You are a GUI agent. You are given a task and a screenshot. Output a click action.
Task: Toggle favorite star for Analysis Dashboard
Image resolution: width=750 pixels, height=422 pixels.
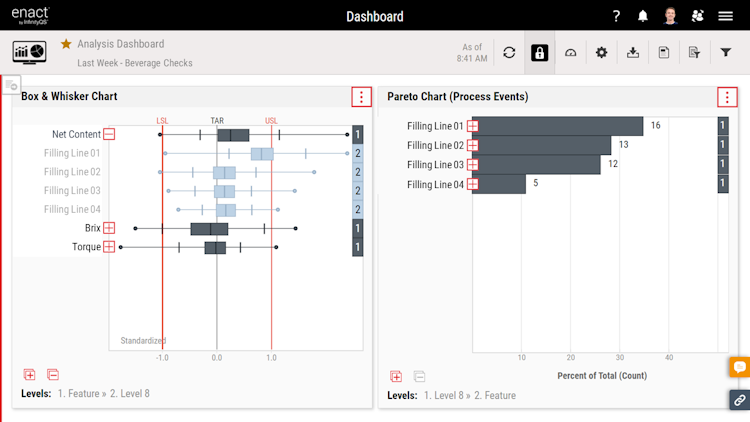66,44
